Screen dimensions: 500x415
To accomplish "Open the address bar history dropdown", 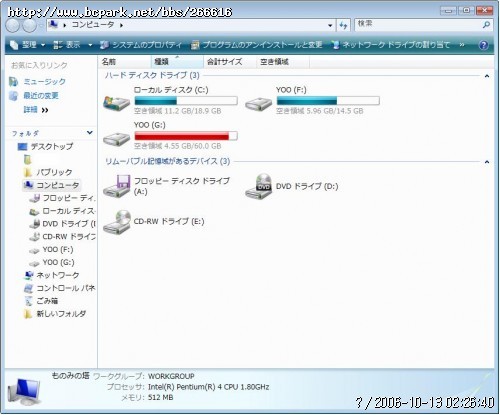I will coord(330,25).
